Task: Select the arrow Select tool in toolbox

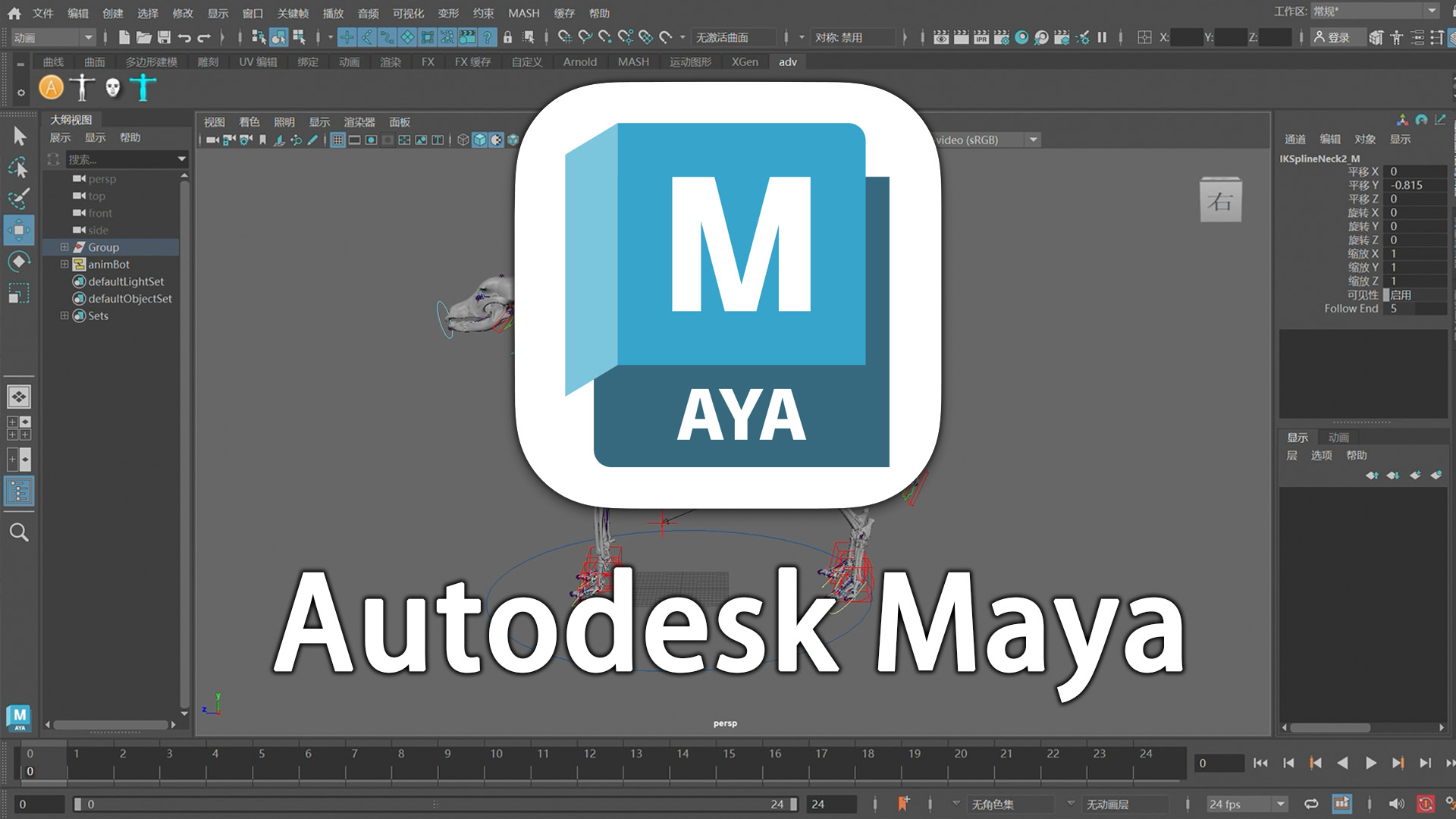Action: click(20, 136)
